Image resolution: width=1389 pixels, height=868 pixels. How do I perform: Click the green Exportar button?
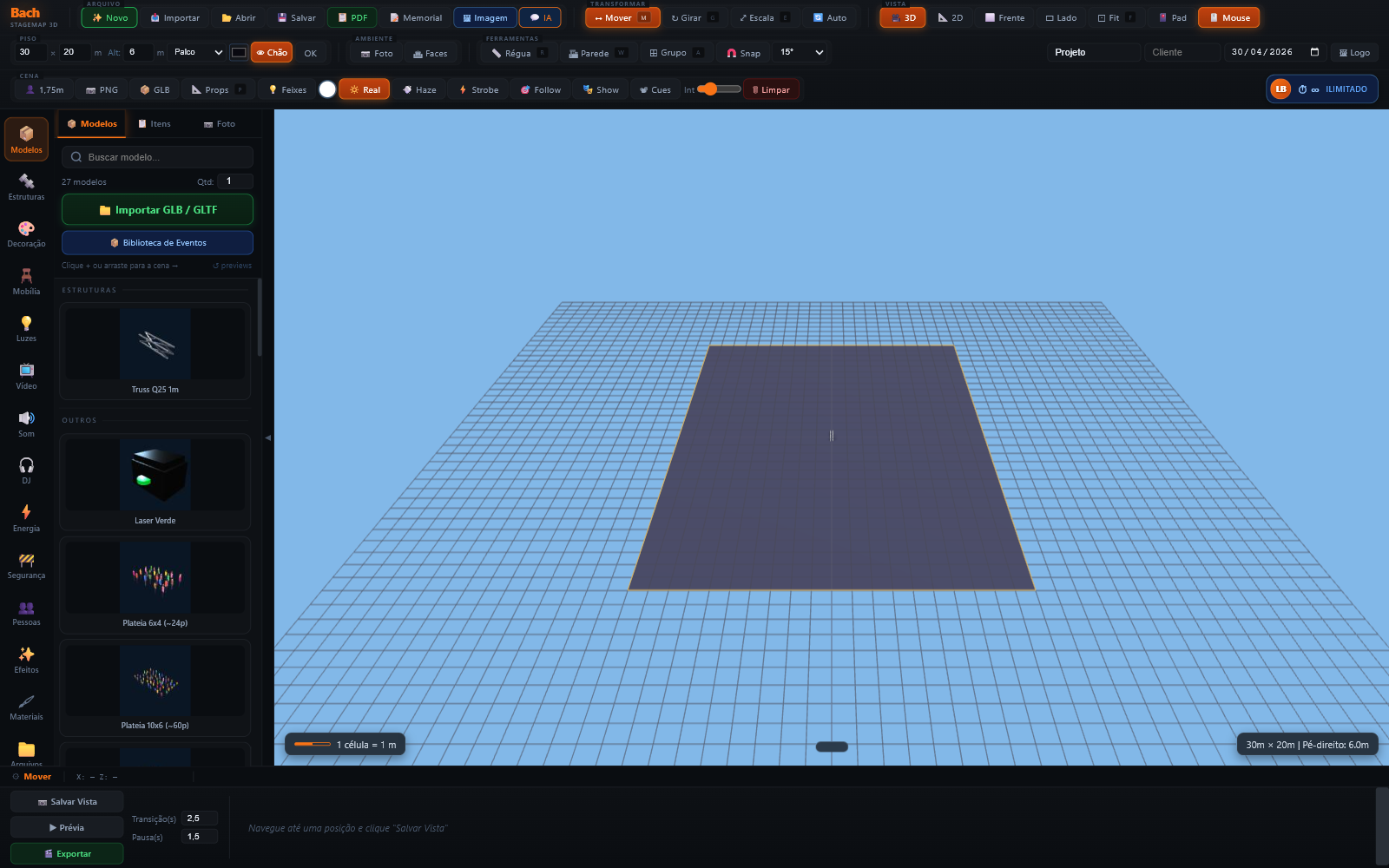[x=67, y=854]
